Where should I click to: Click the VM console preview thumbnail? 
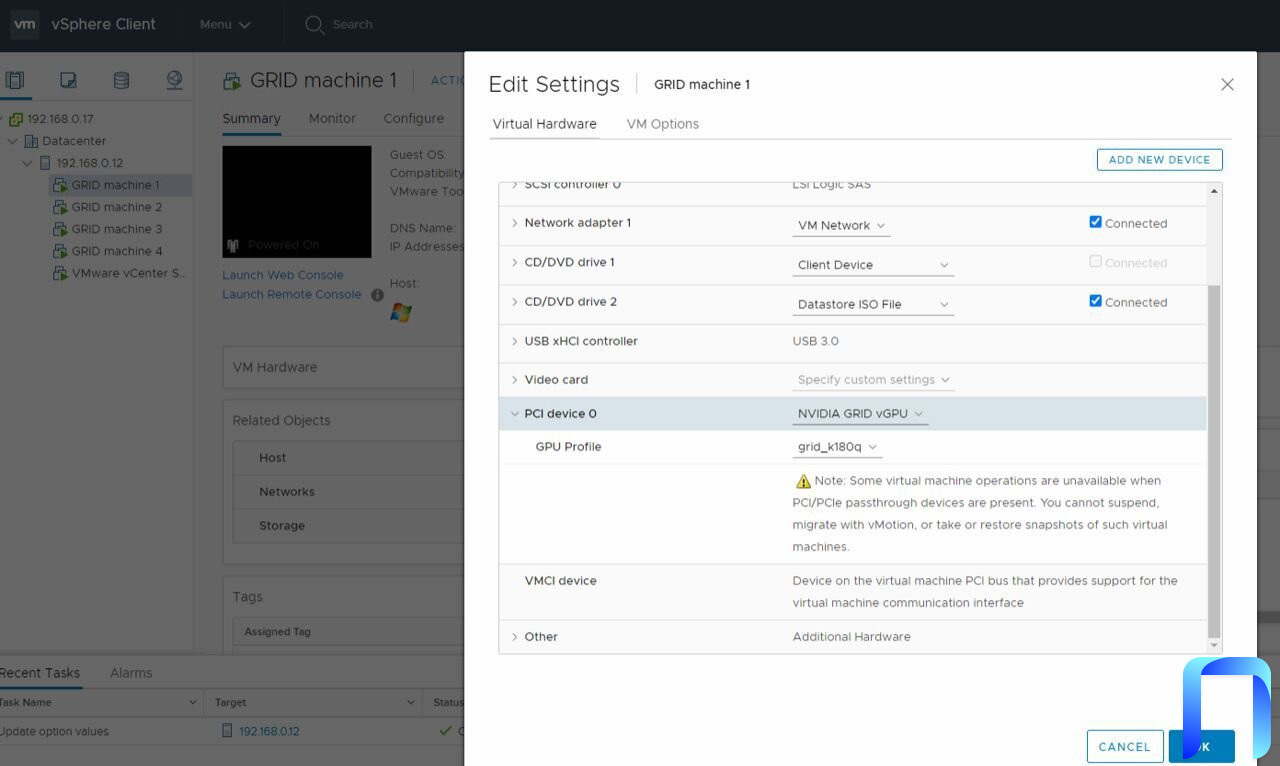[x=297, y=202]
